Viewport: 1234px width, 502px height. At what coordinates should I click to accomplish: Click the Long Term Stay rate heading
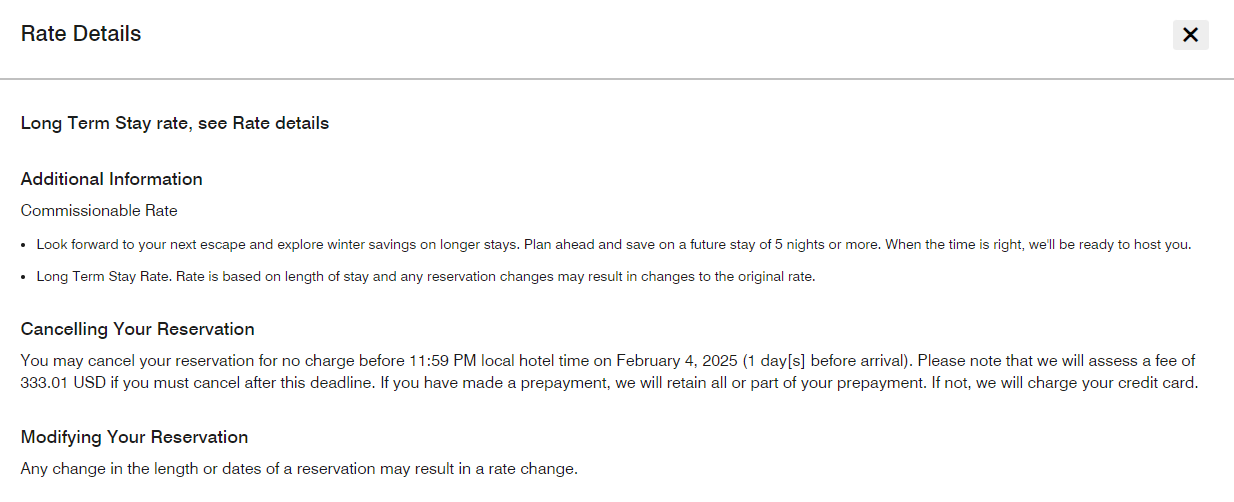[175, 123]
